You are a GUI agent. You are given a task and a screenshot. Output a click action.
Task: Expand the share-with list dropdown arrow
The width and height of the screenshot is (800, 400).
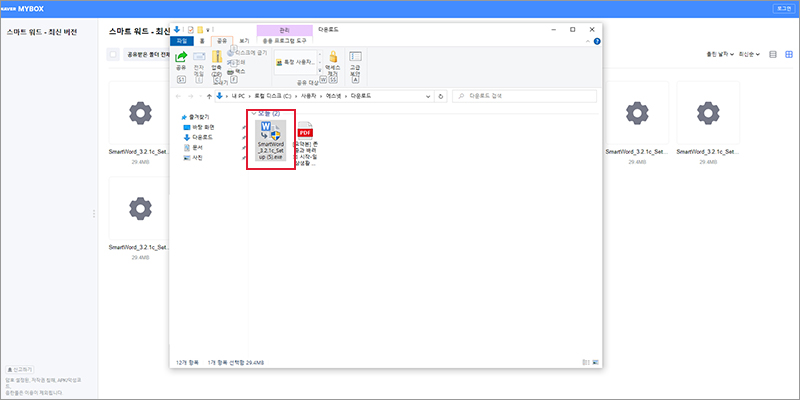coord(320,70)
